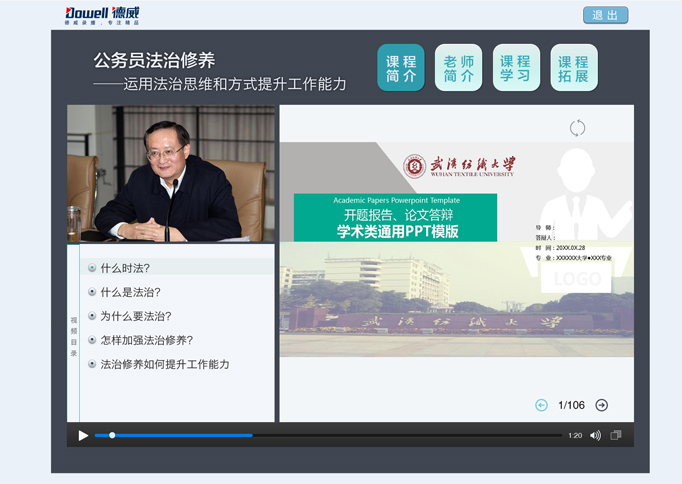682x484 pixels.
Task: Click the video progress slider handle
Action: (112, 435)
